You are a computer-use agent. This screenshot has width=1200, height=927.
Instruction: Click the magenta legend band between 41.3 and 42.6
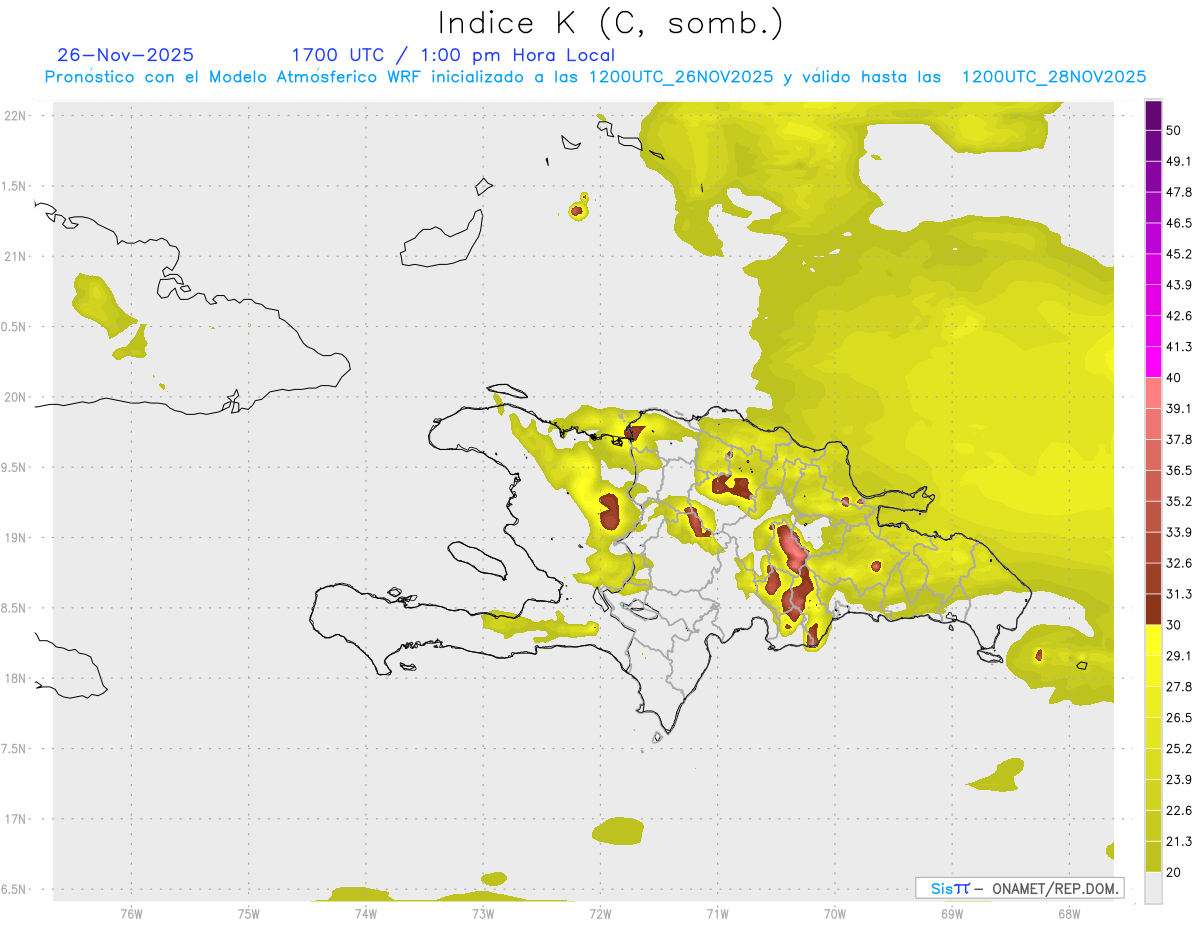pyautogui.click(x=1153, y=331)
